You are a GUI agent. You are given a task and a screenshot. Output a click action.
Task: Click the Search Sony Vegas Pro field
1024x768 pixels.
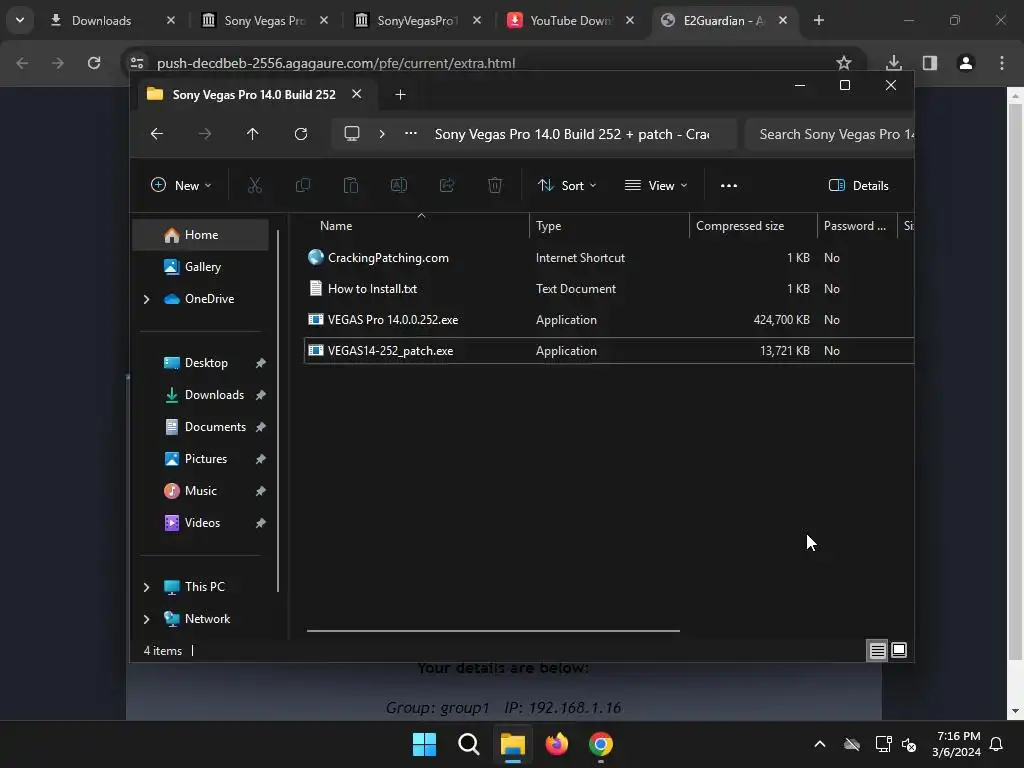pos(830,134)
